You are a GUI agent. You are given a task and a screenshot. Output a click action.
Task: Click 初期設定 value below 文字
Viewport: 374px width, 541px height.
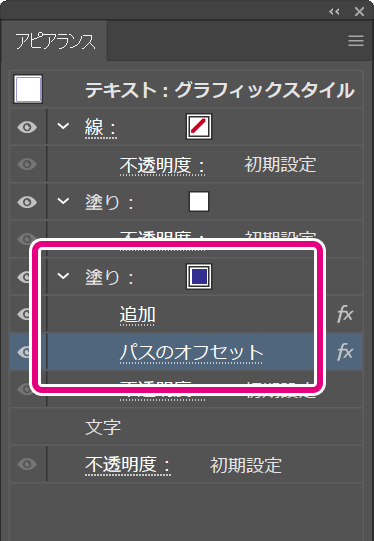pos(246,465)
